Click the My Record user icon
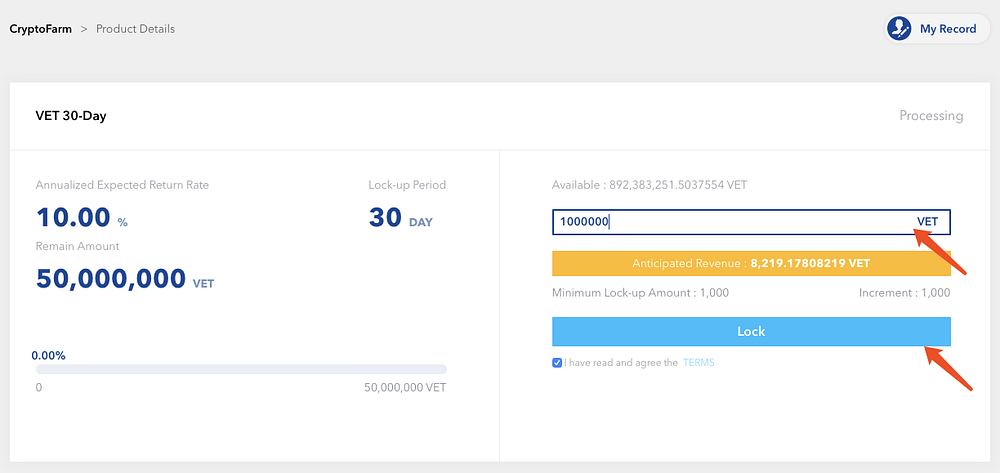This screenshot has width=1000, height=473. 899,29
